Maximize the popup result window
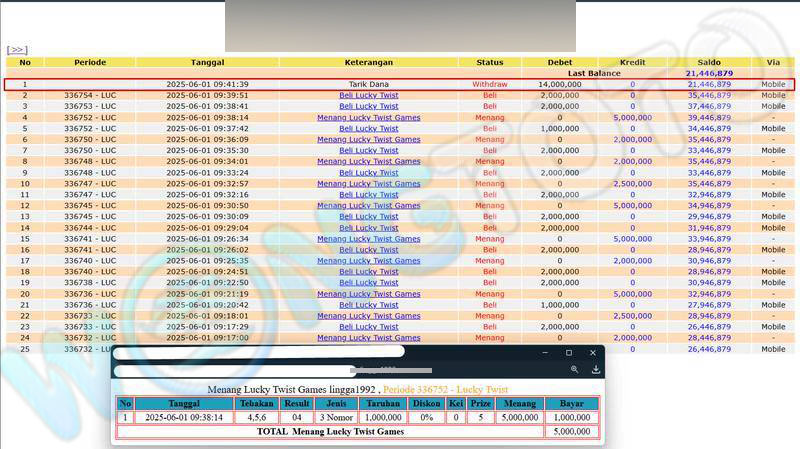 coord(569,353)
